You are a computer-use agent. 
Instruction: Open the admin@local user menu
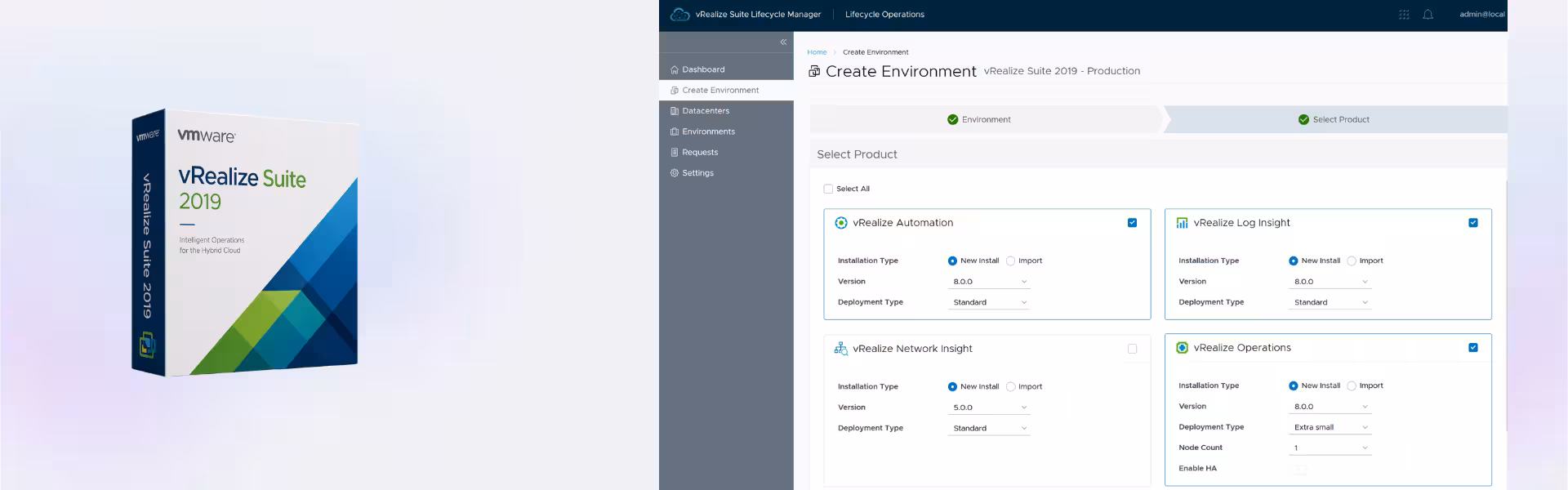click(1482, 15)
